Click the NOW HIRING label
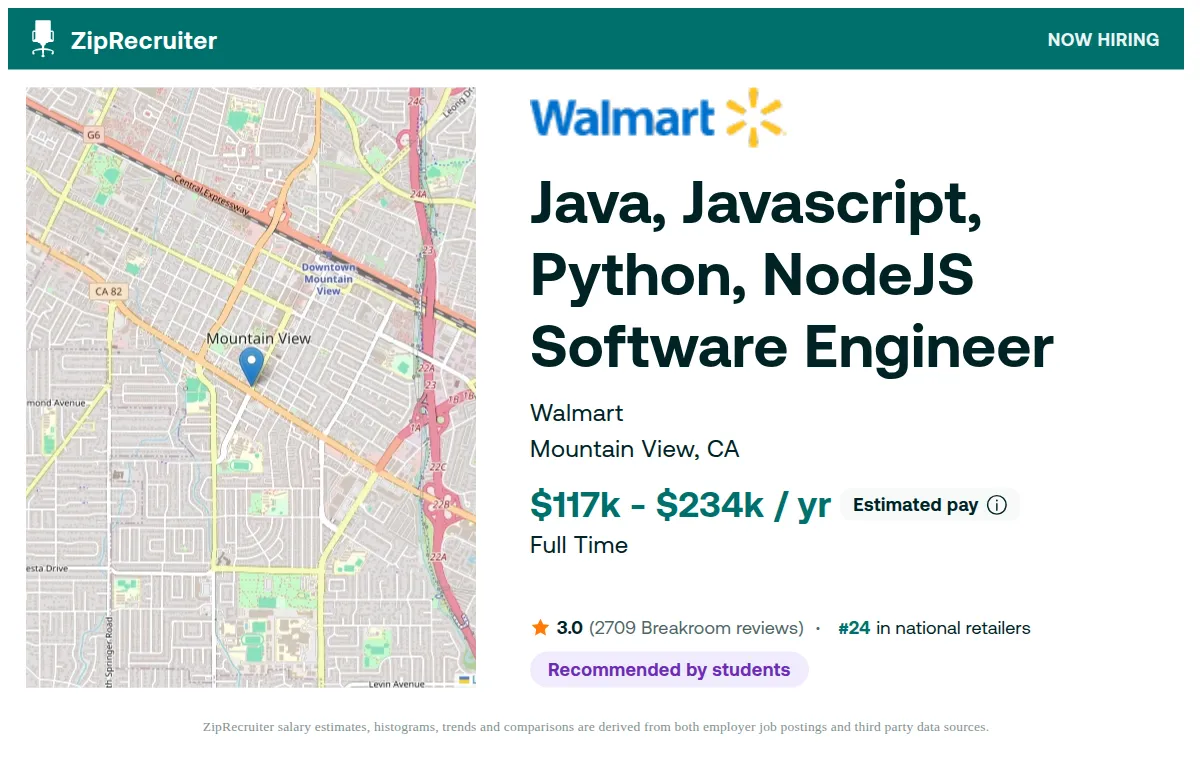Image resolution: width=1200 pixels, height=758 pixels. [x=1103, y=40]
